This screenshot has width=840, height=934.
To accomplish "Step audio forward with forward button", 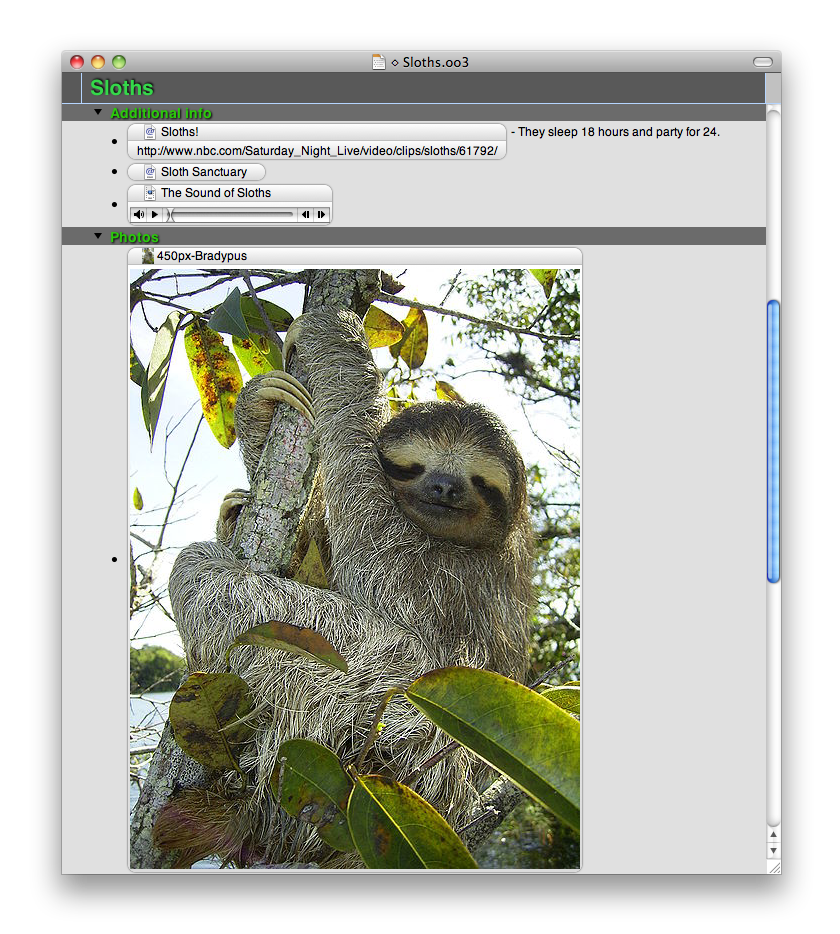I will pyautogui.click(x=321, y=214).
